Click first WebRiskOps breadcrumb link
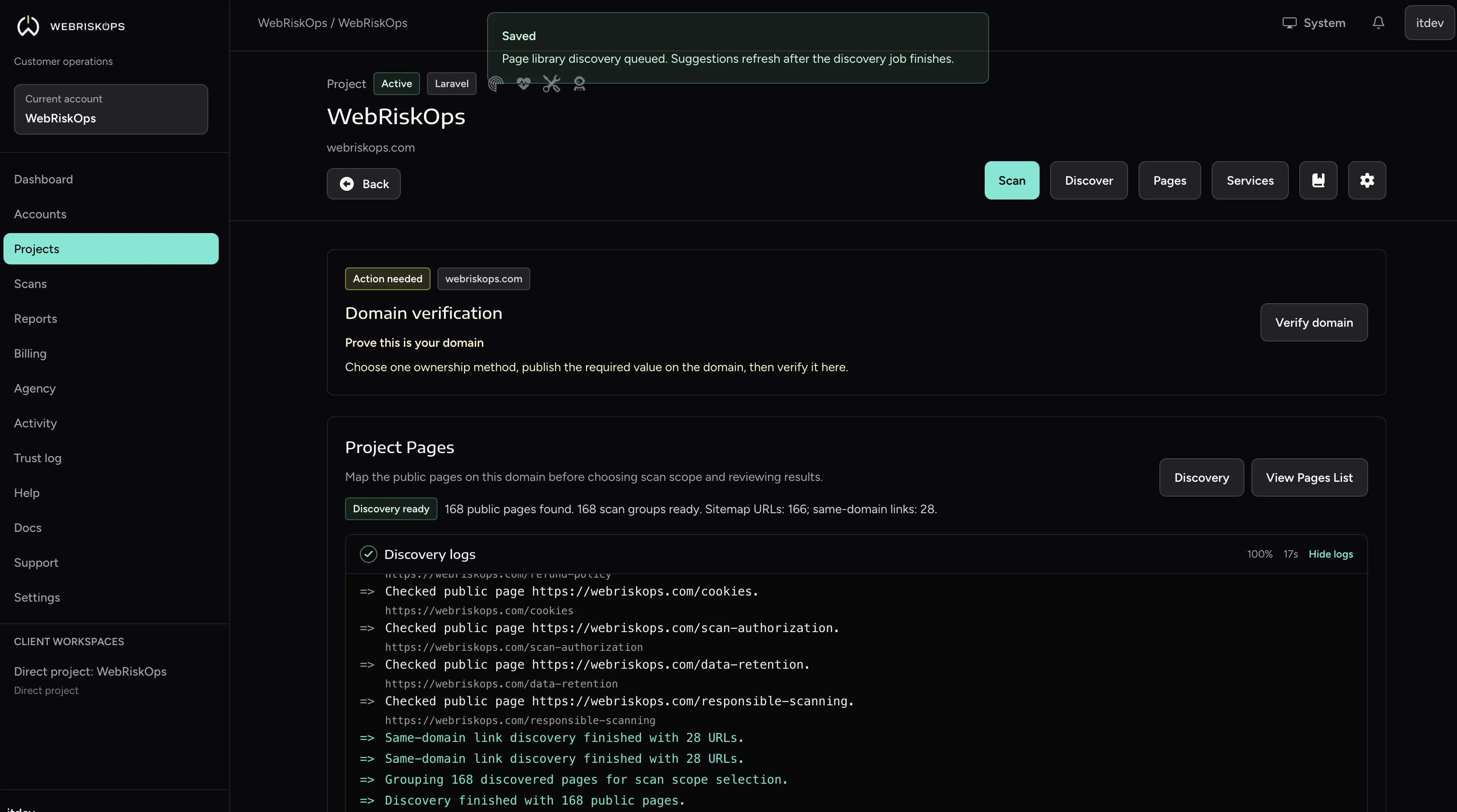Image resolution: width=1457 pixels, height=812 pixels. (x=292, y=23)
